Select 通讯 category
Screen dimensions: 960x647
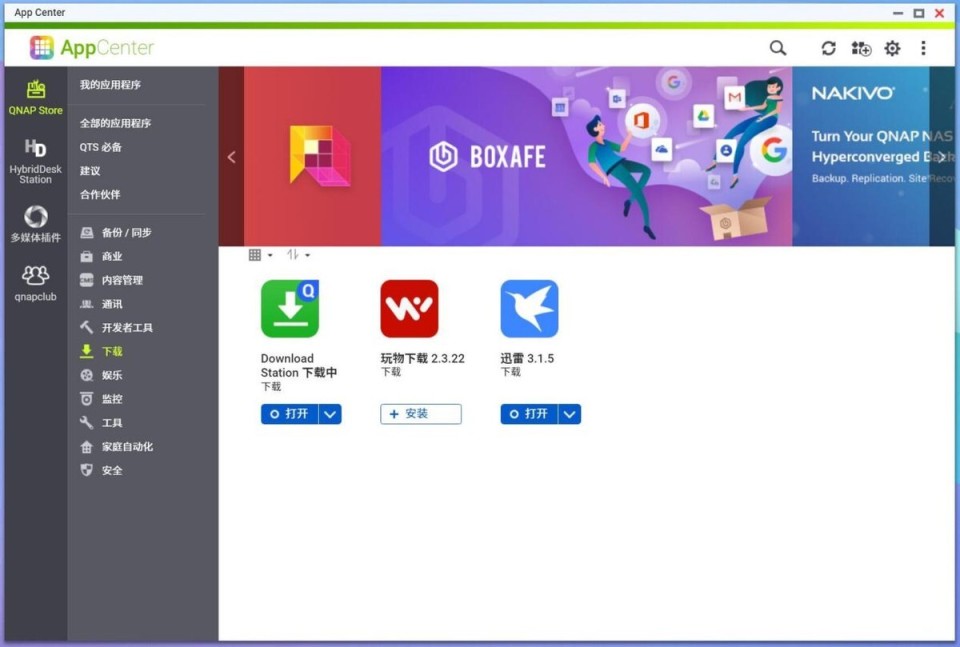pos(102,304)
